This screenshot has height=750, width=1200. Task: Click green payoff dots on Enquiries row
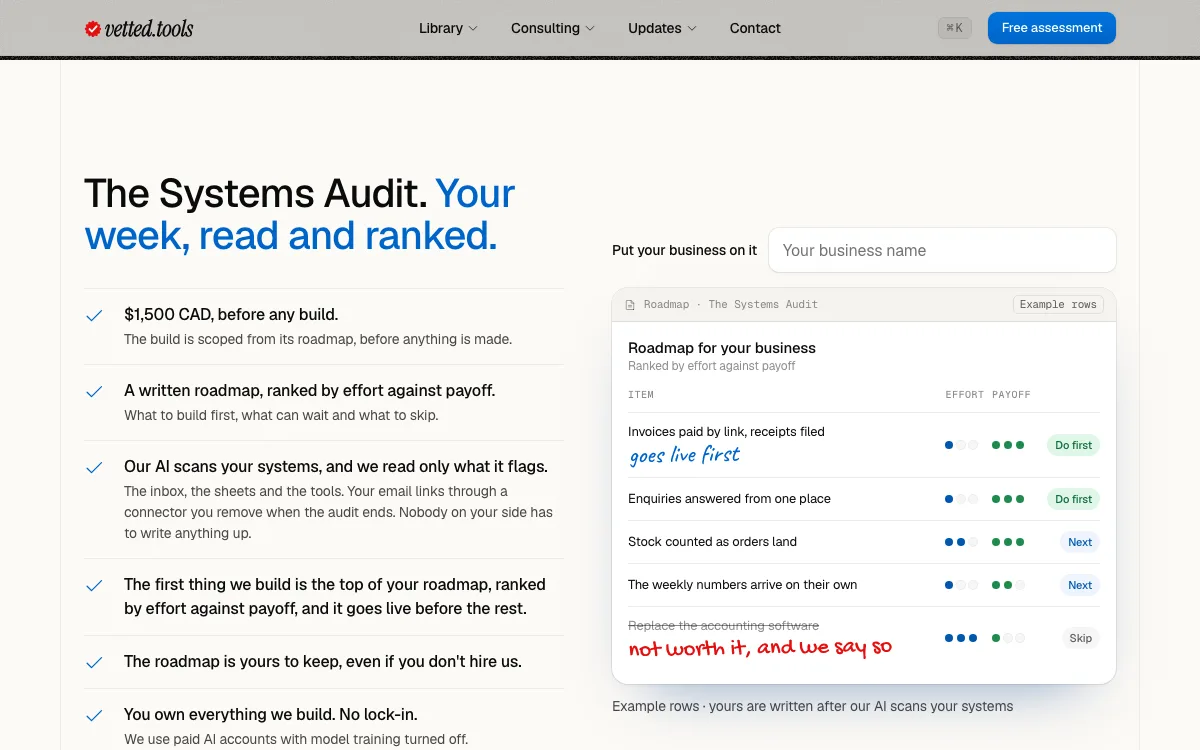point(1008,499)
